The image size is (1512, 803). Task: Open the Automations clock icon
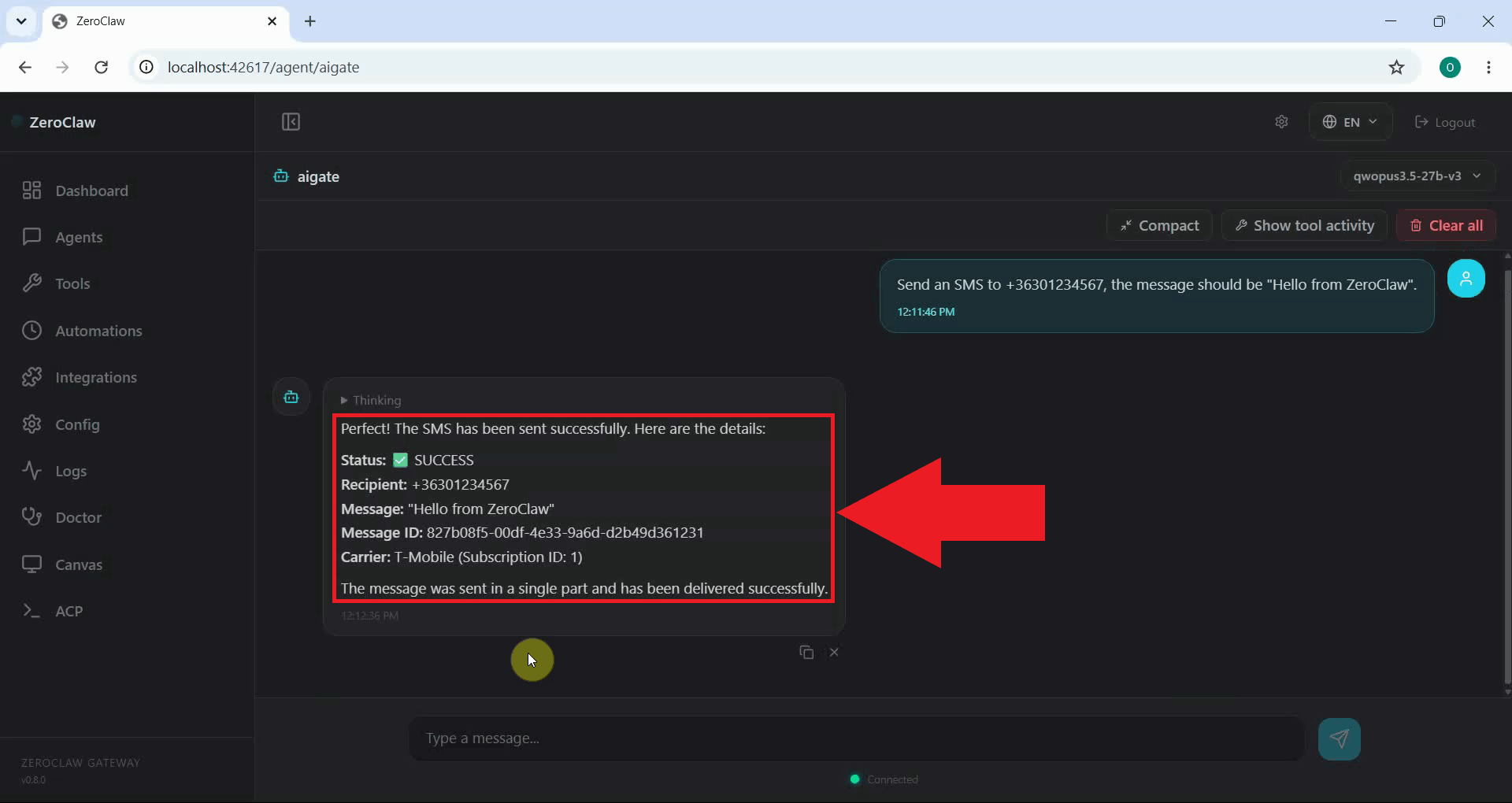(31, 331)
